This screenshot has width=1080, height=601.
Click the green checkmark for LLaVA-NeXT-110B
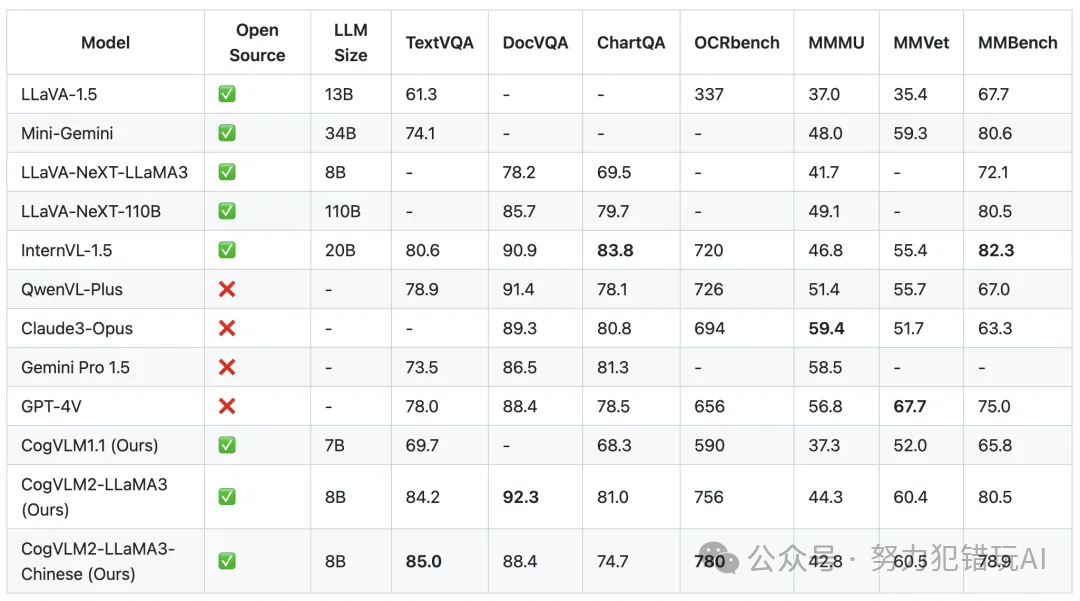(x=227, y=212)
